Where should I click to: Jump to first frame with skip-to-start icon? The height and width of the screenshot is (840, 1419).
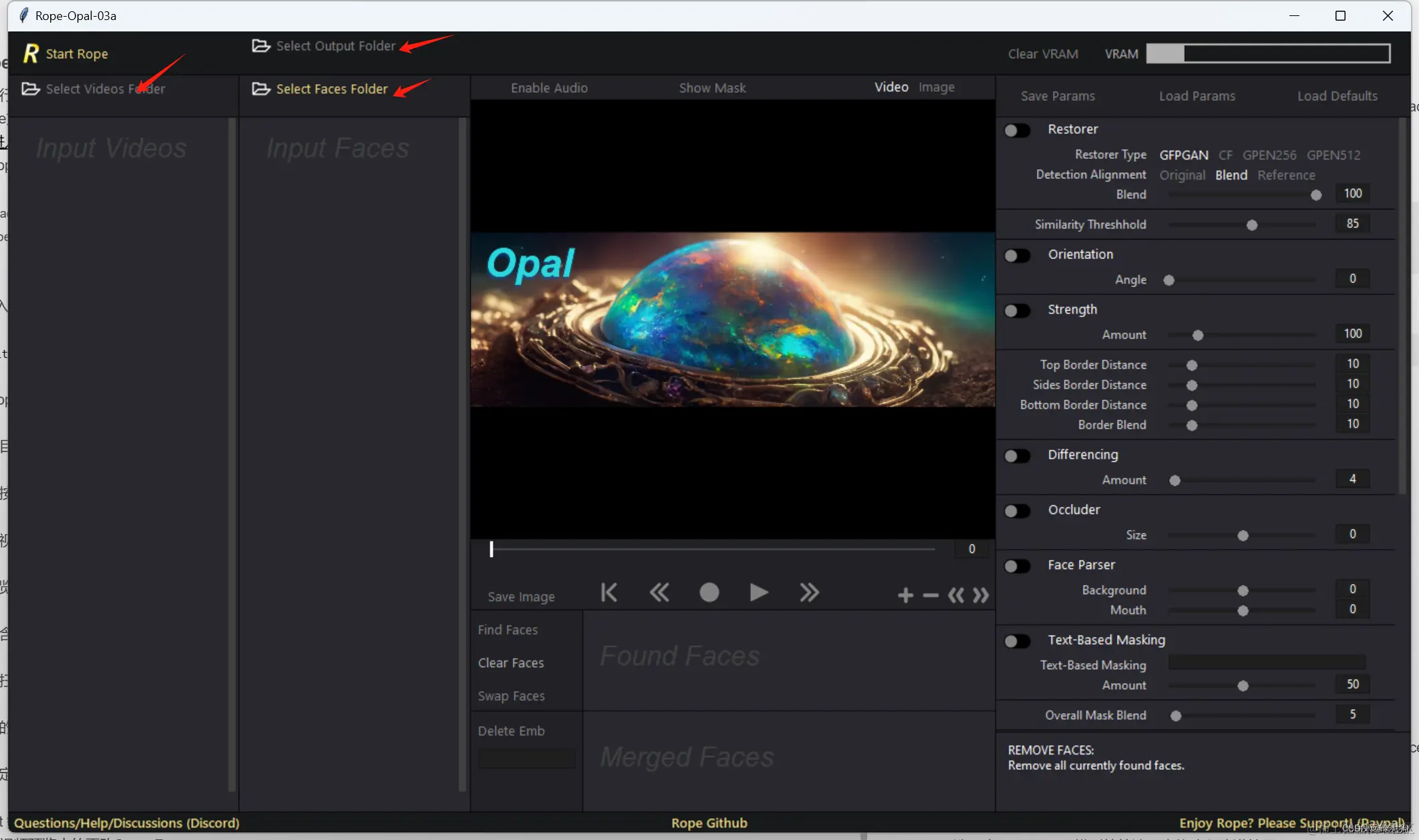click(x=609, y=593)
